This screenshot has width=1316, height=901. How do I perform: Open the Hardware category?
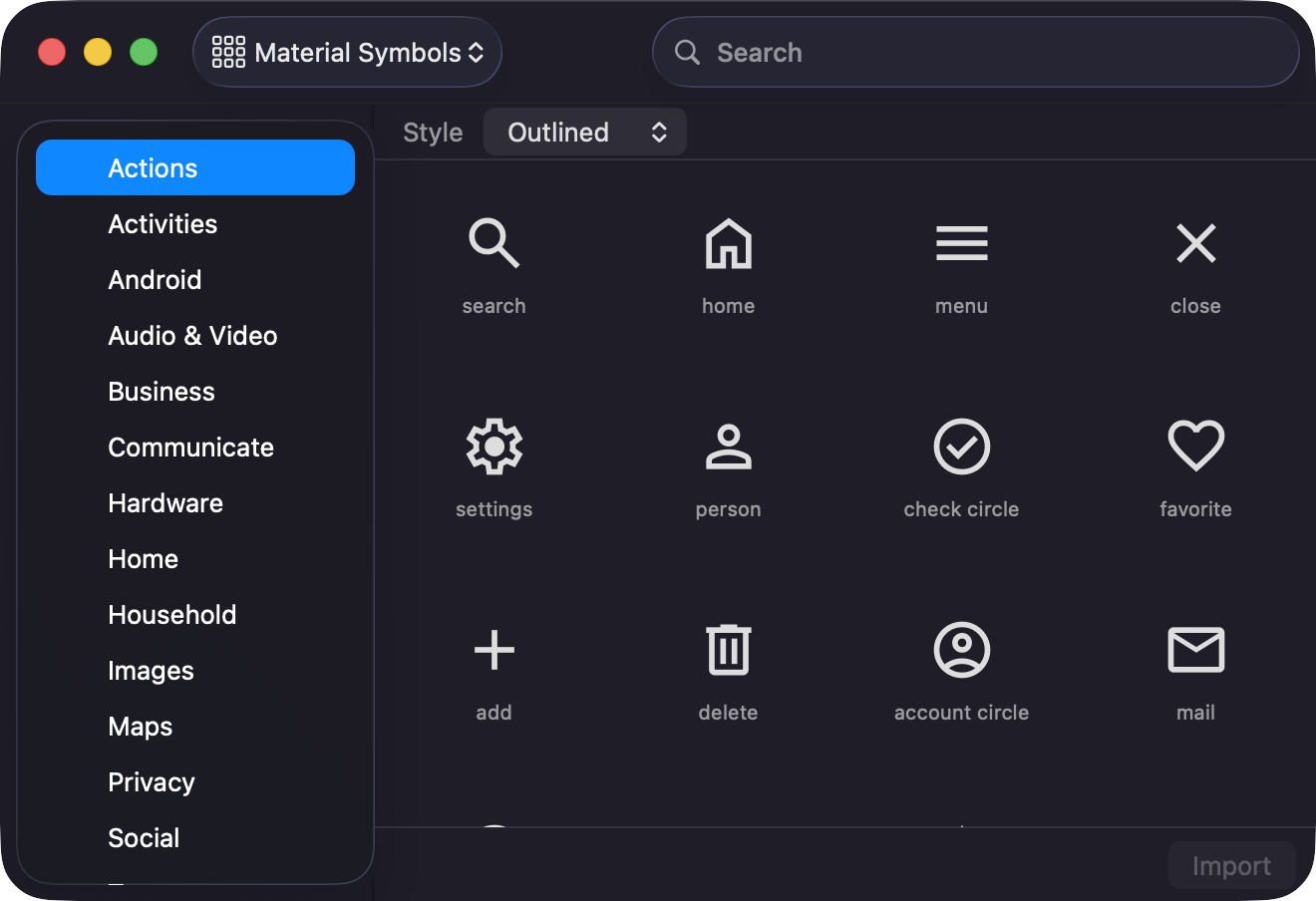pyautogui.click(x=195, y=502)
